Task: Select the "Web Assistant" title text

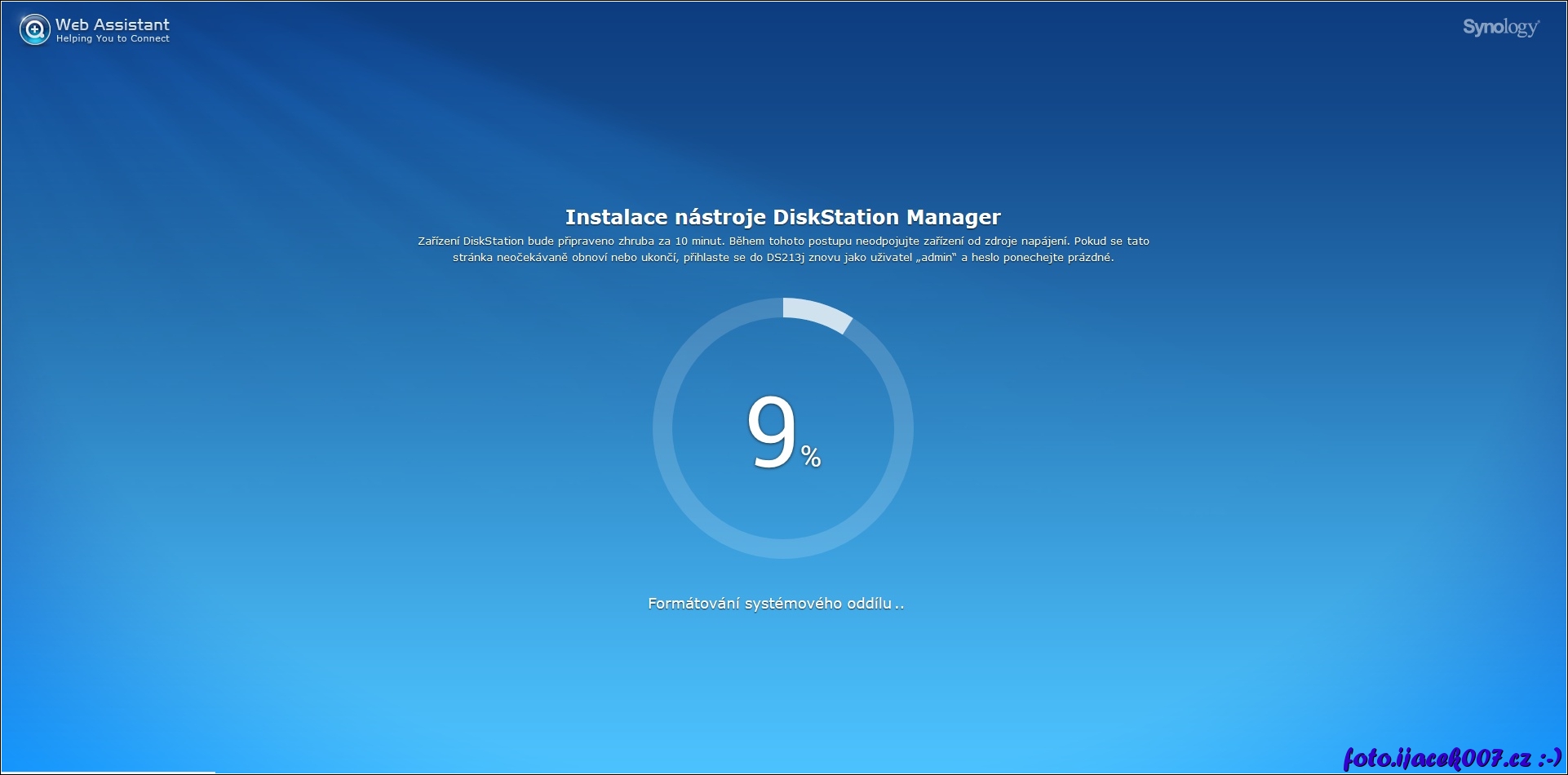Action: click(x=113, y=24)
